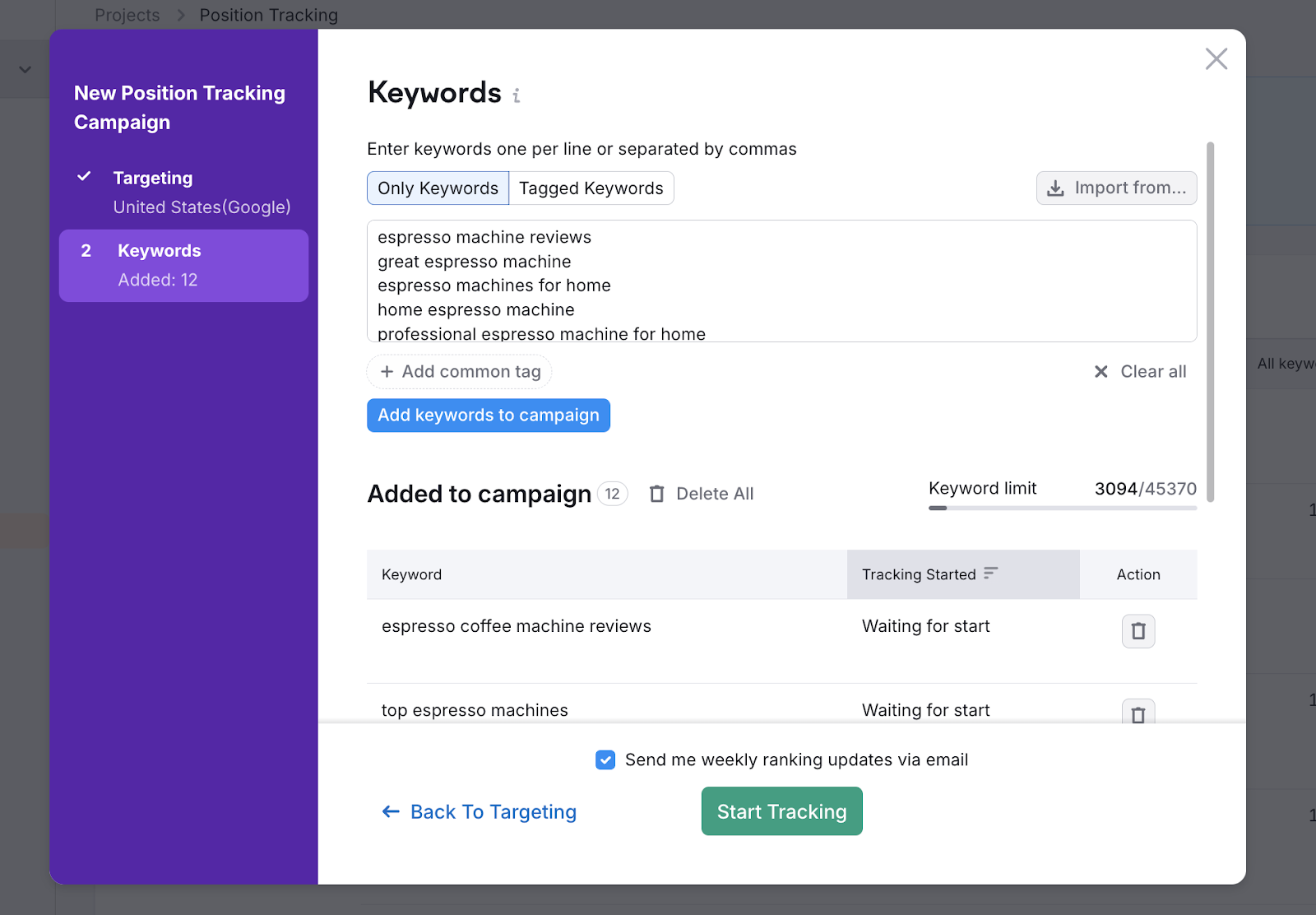Click the info icon next to Keywords heading

tap(516, 96)
